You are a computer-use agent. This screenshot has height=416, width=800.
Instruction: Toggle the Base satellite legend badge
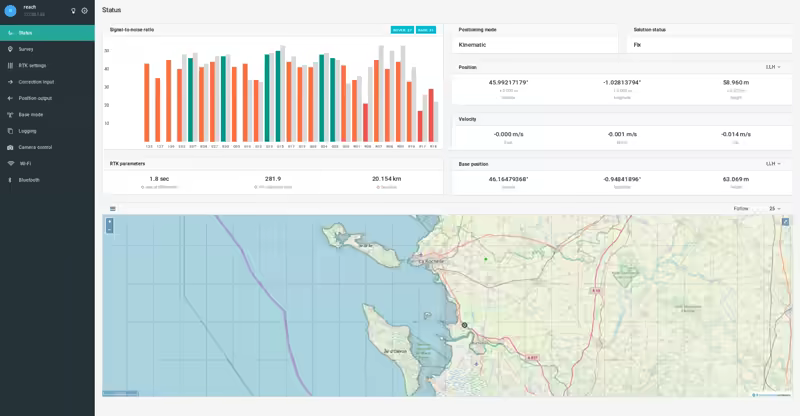pyautogui.click(x=426, y=30)
